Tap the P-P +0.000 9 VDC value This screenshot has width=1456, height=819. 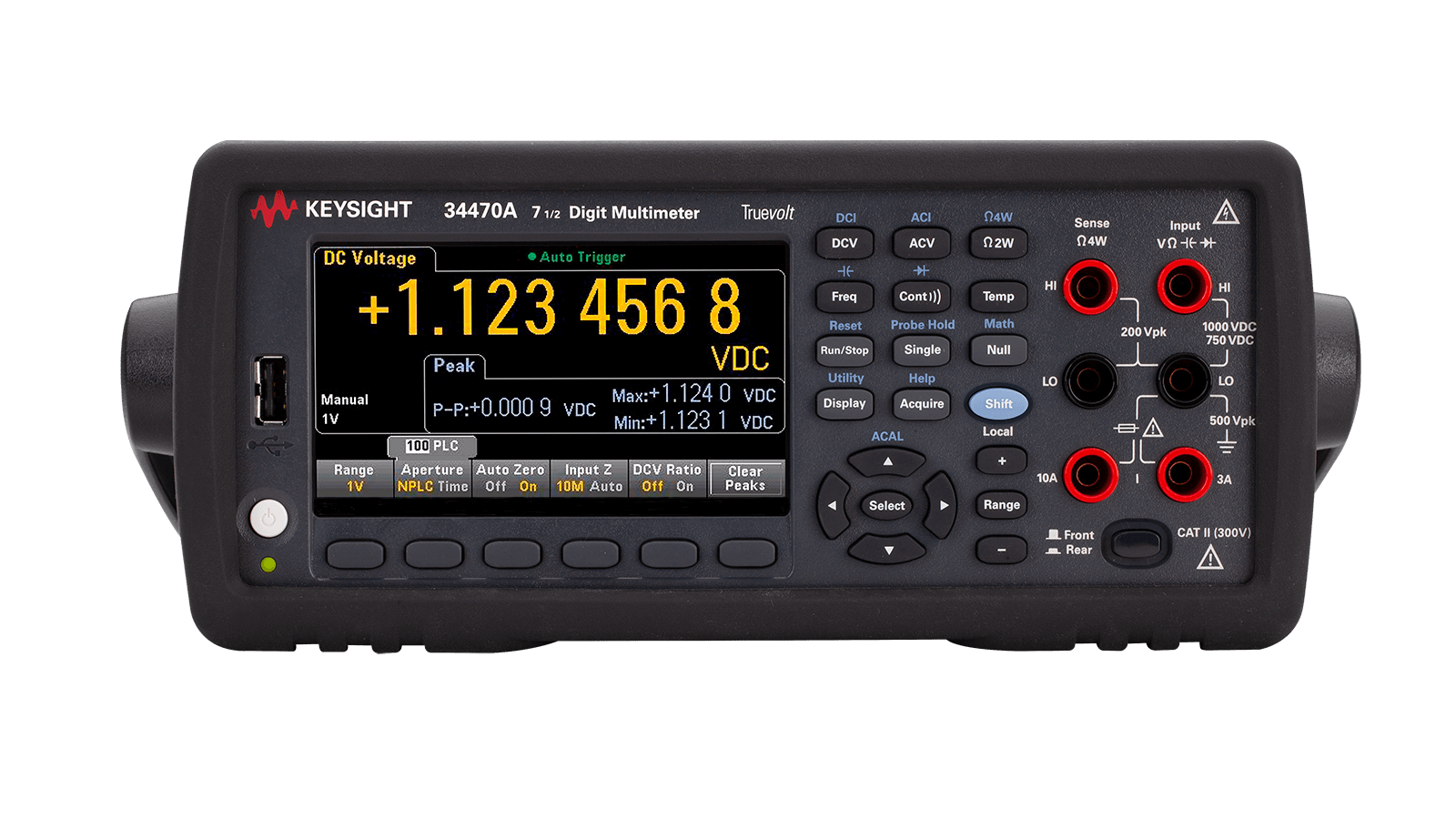[x=514, y=409]
